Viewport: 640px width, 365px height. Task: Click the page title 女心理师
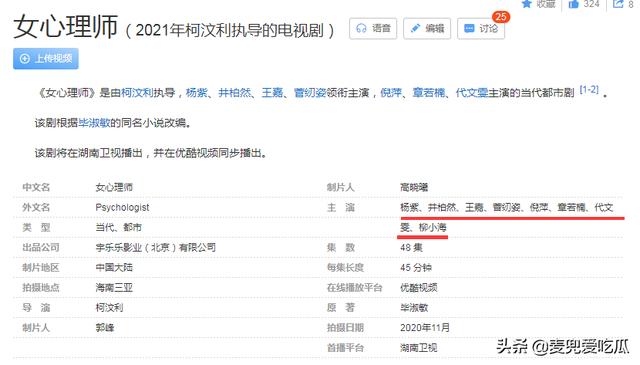[66, 27]
